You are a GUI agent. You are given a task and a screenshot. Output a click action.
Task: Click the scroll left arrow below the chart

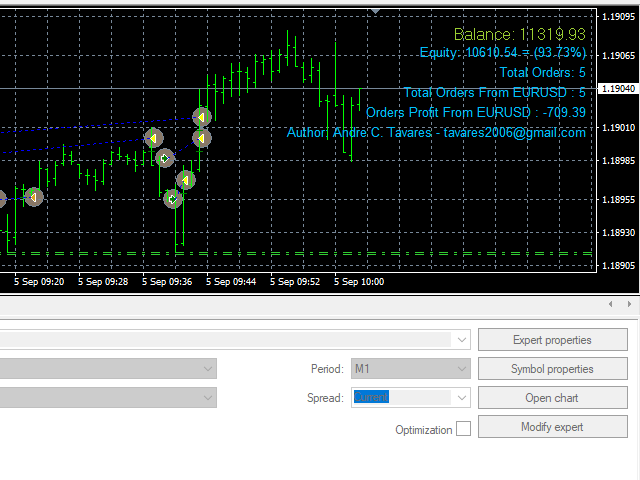(611, 304)
